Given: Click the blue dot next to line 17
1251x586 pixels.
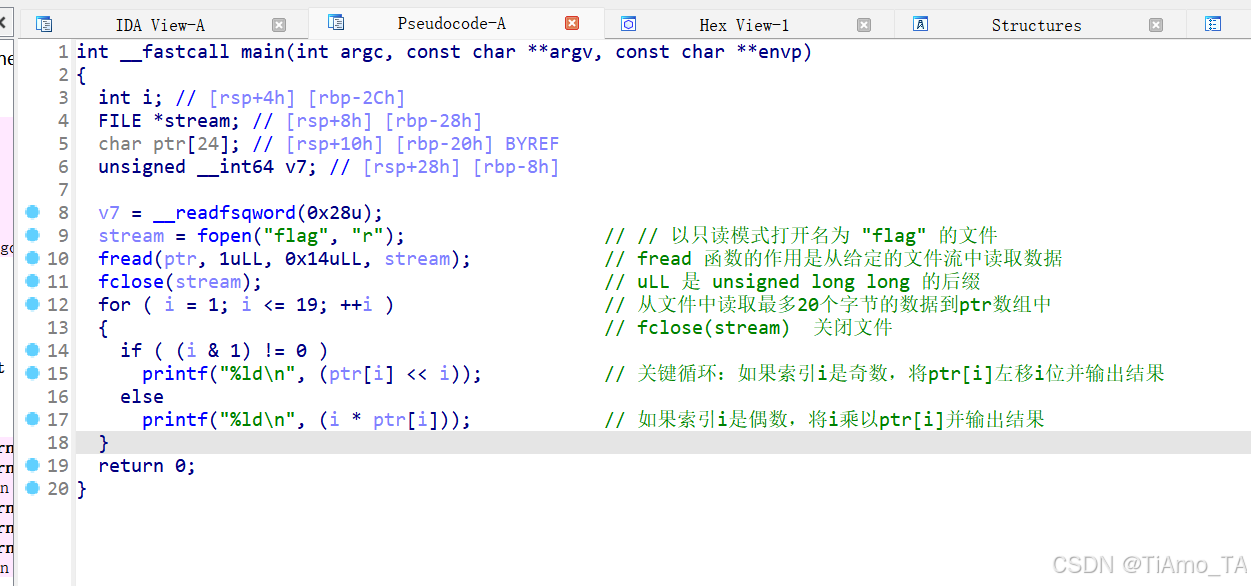Looking at the screenshot, I should click(x=32, y=419).
